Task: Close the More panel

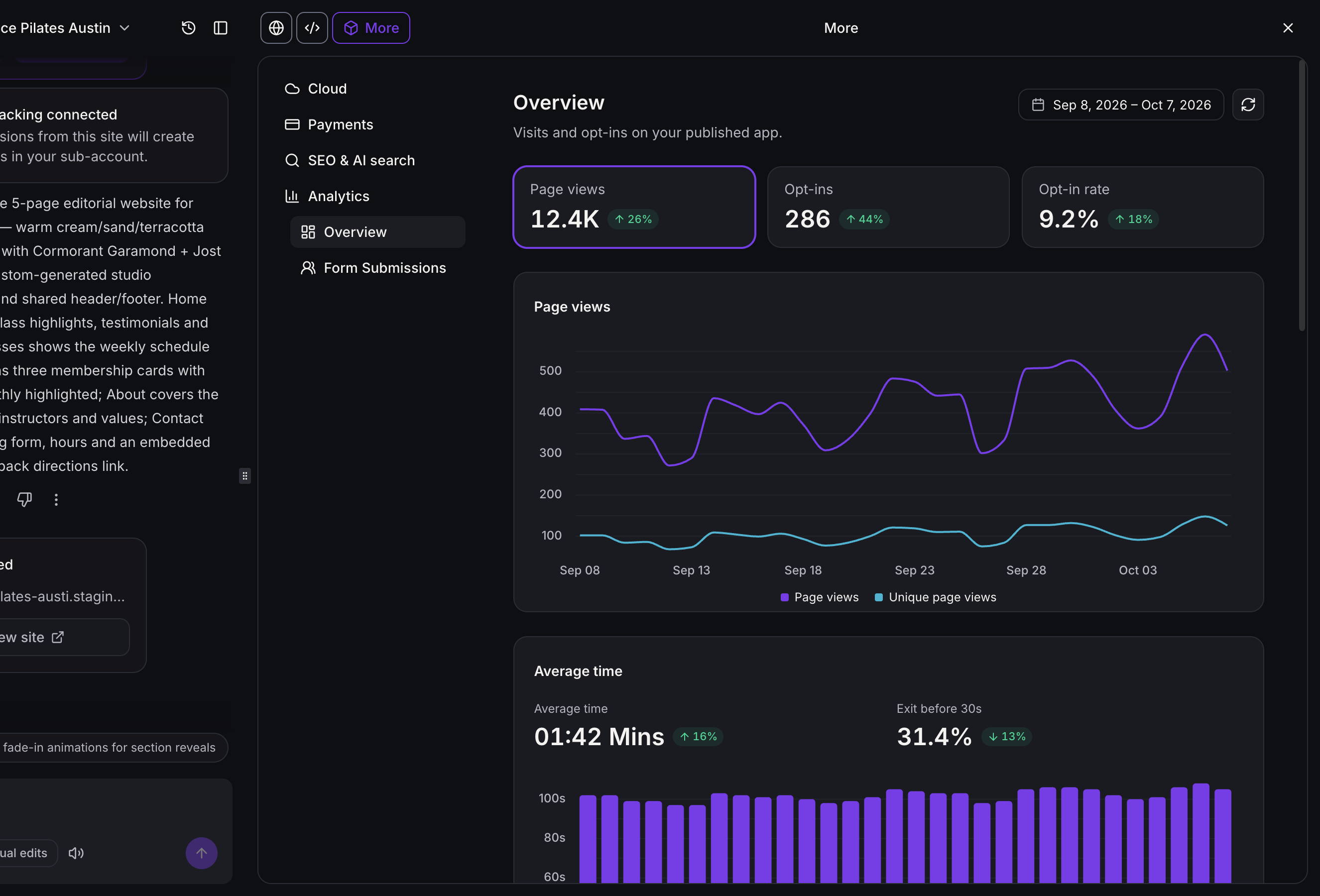Action: coord(1288,28)
